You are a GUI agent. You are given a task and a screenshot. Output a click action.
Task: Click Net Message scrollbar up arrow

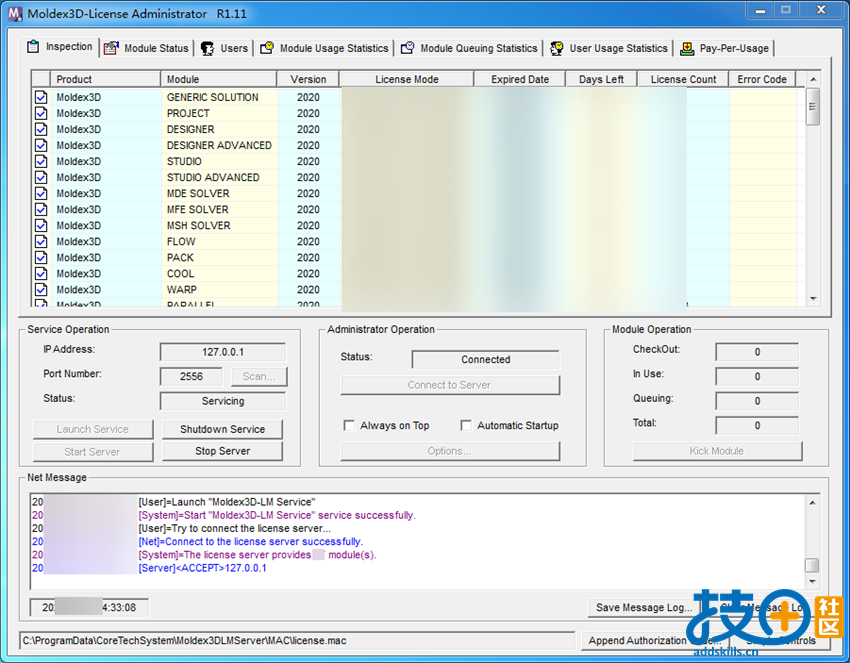tap(812, 503)
